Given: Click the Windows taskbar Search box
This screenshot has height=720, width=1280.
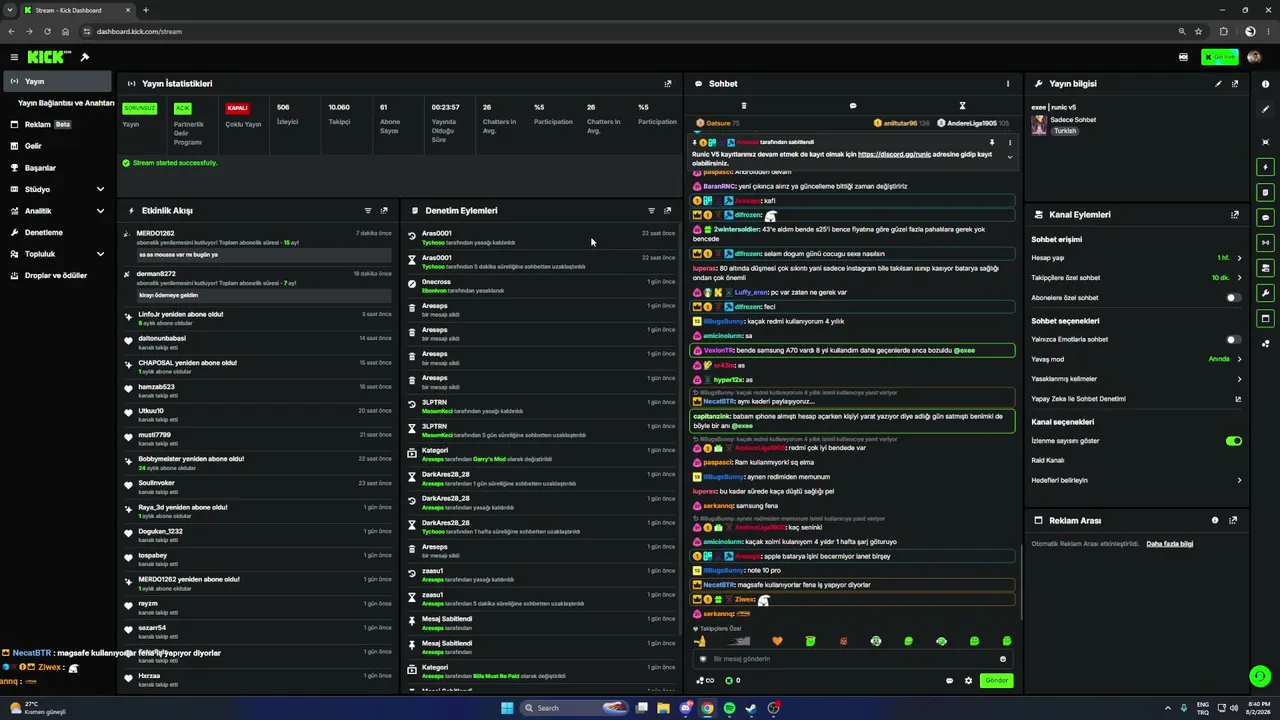Looking at the screenshot, I should (575, 708).
